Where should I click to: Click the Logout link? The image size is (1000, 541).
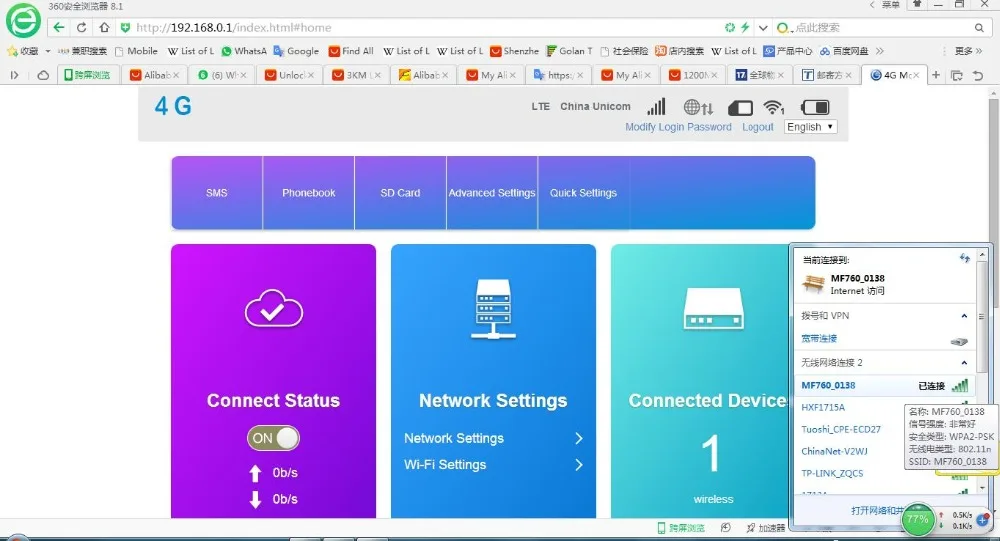pos(758,127)
